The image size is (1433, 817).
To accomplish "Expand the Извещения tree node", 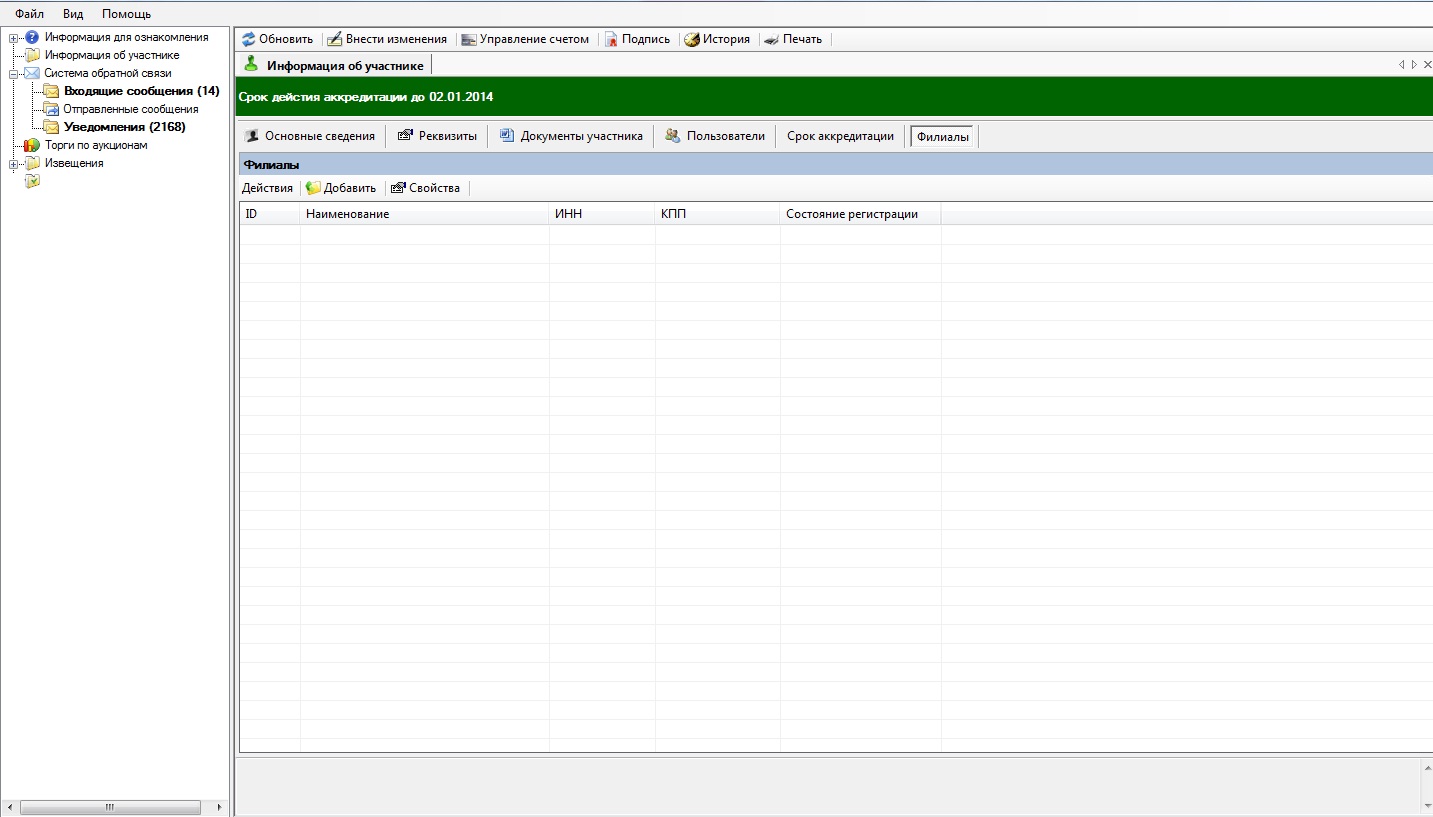I will 13,164.
